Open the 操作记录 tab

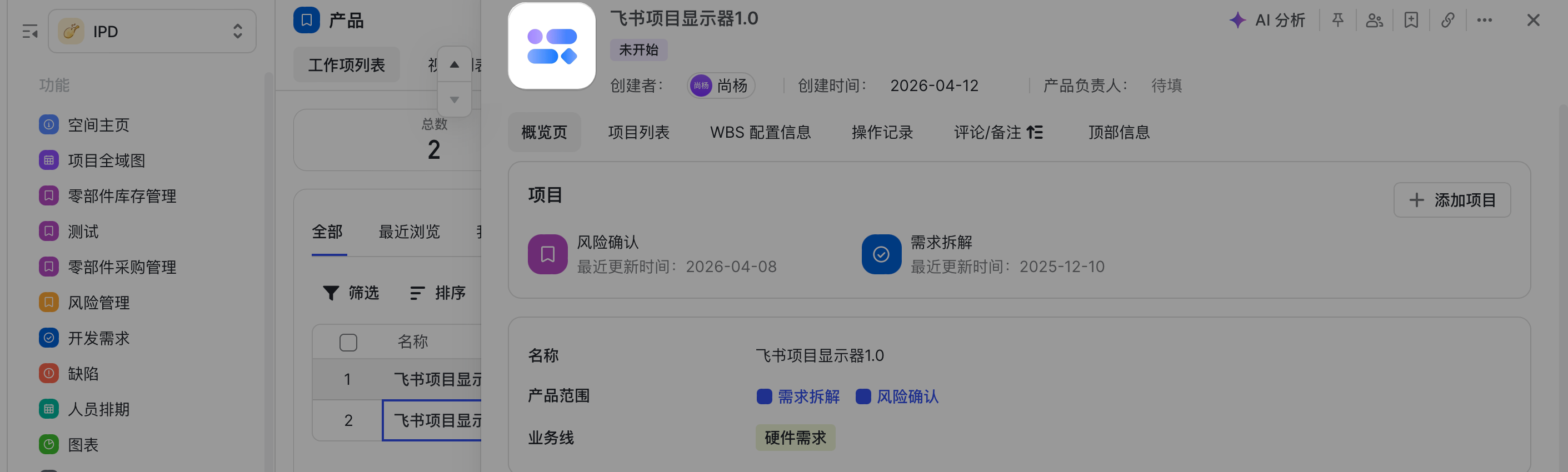click(882, 133)
